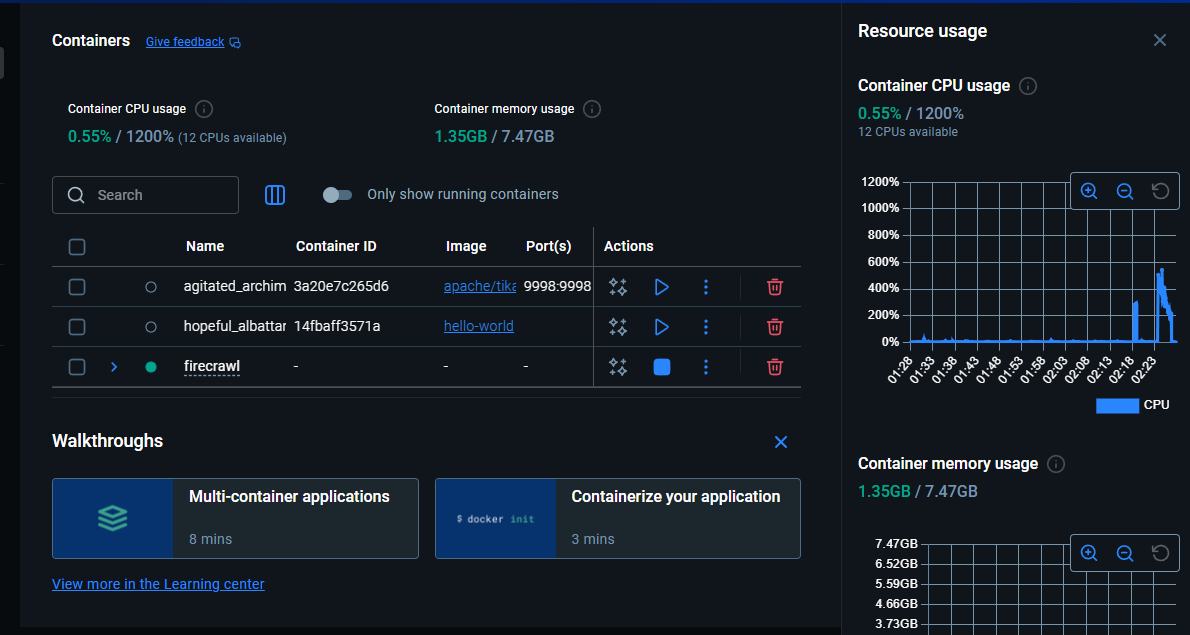
Task: Check the select-all containers checkbox
Action: click(x=77, y=247)
